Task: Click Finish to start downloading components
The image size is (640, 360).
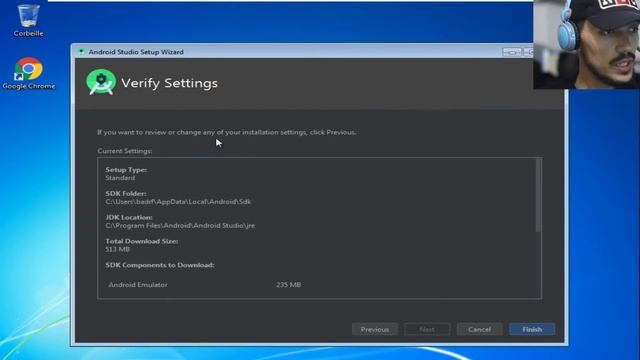Action: click(x=532, y=329)
